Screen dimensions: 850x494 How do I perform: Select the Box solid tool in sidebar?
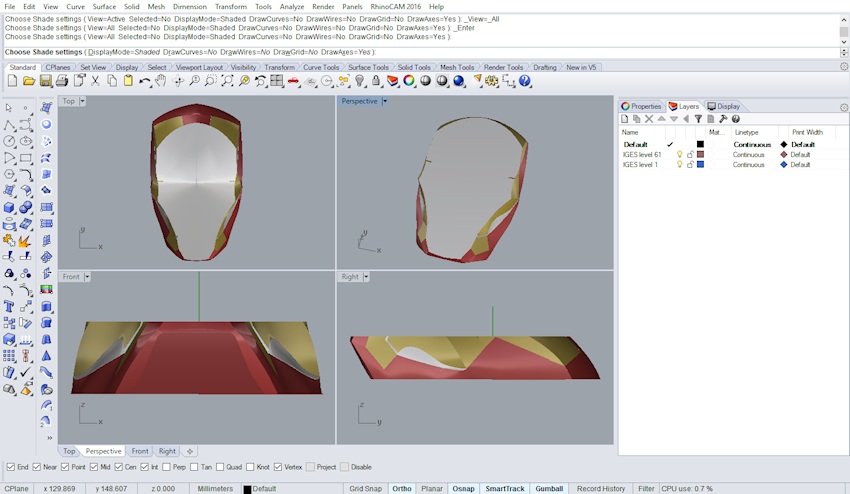coord(9,208)
